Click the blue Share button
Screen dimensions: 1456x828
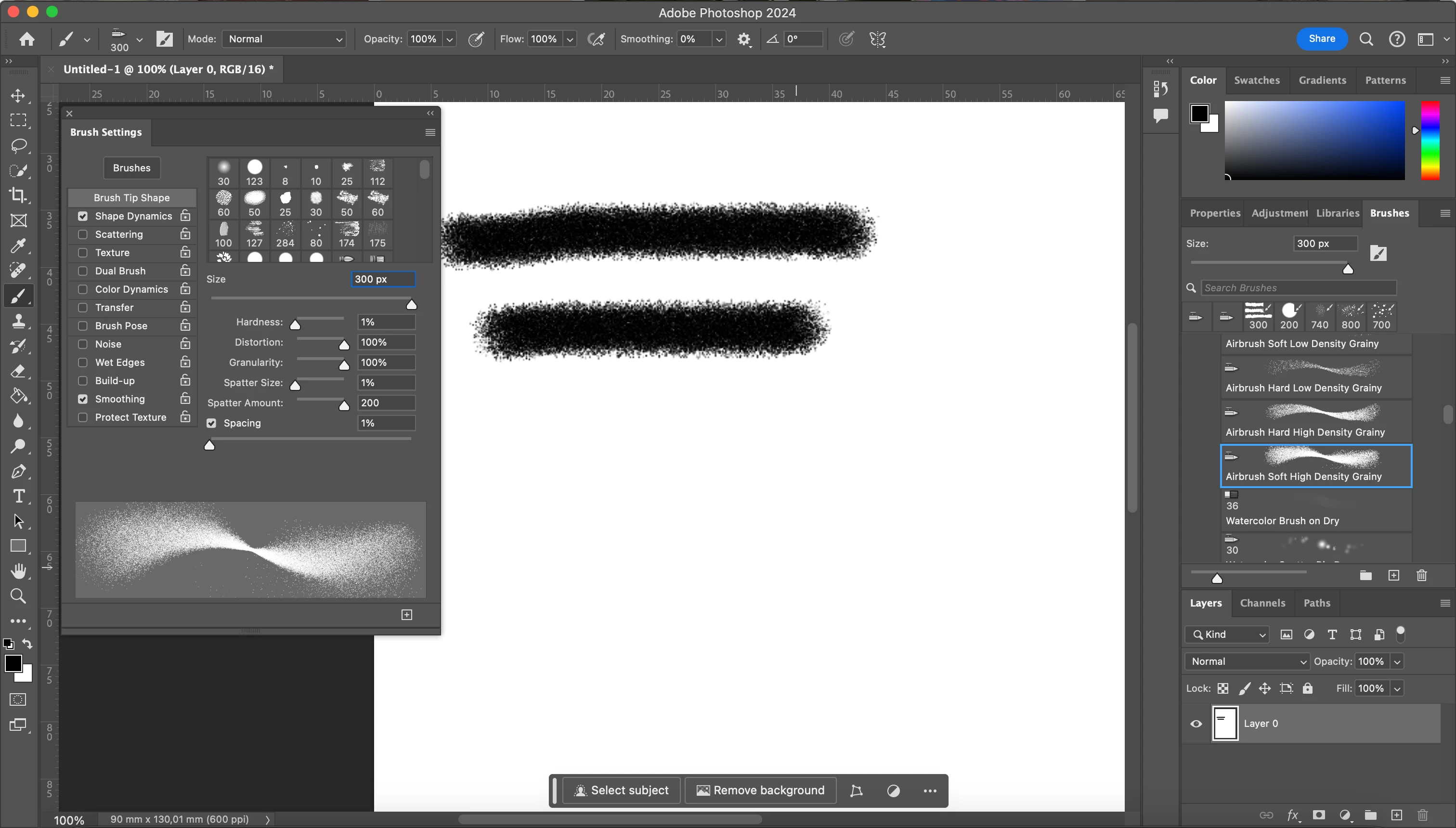[1321, 39]
